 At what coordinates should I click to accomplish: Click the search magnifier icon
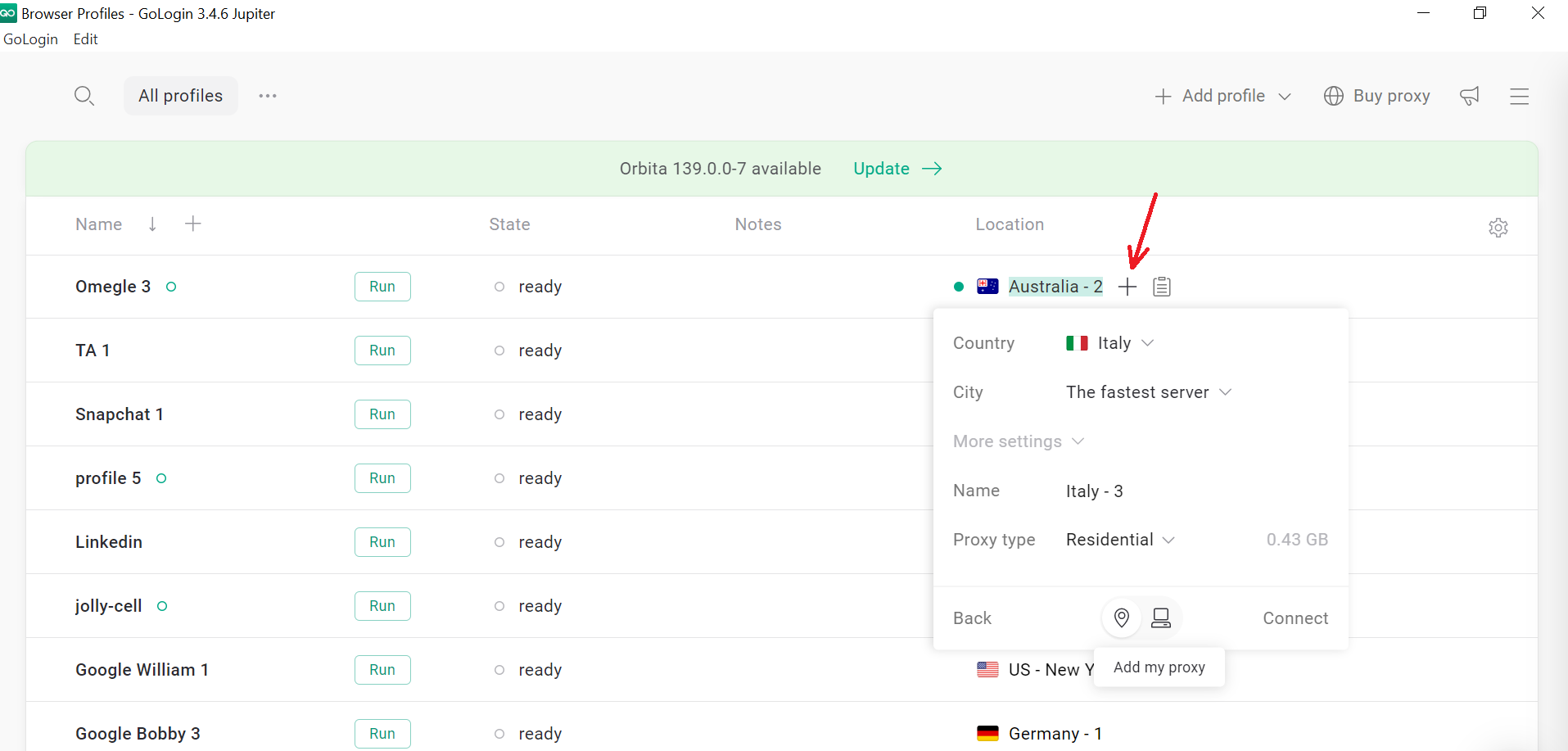pos(84,96)
